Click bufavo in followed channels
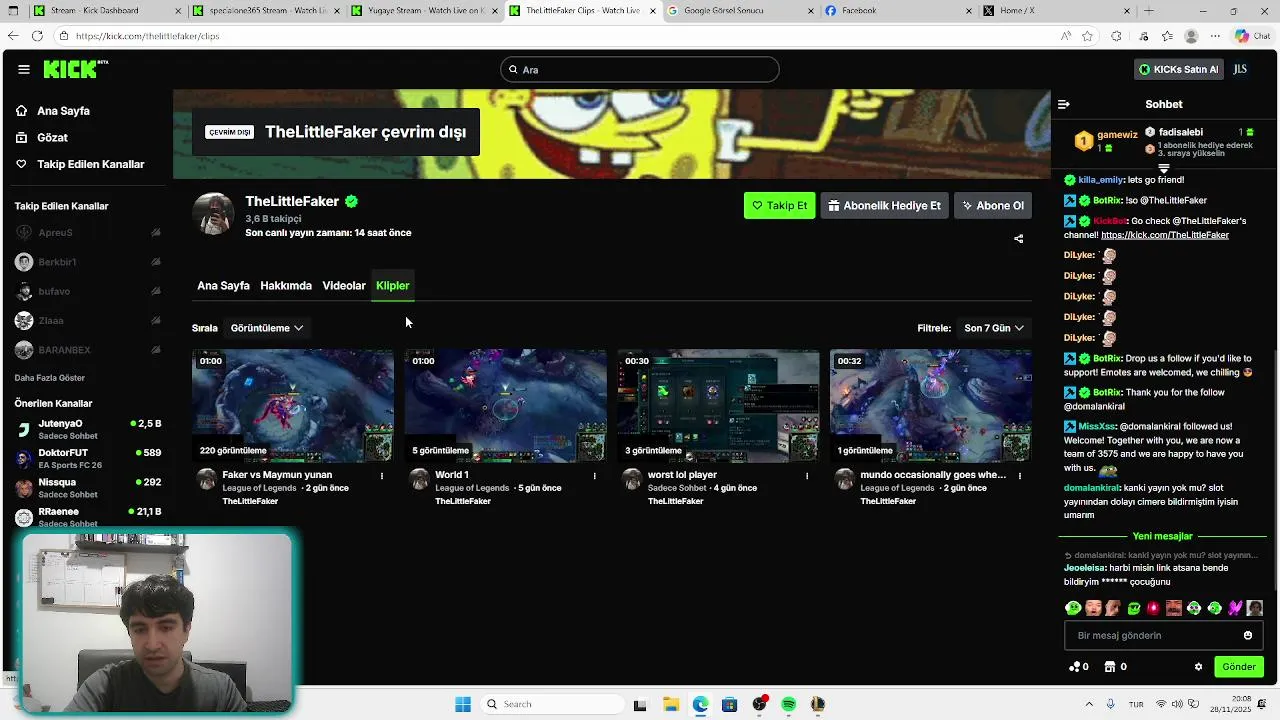Screen dimensions: 1280x720 click(x=88, y=291)
